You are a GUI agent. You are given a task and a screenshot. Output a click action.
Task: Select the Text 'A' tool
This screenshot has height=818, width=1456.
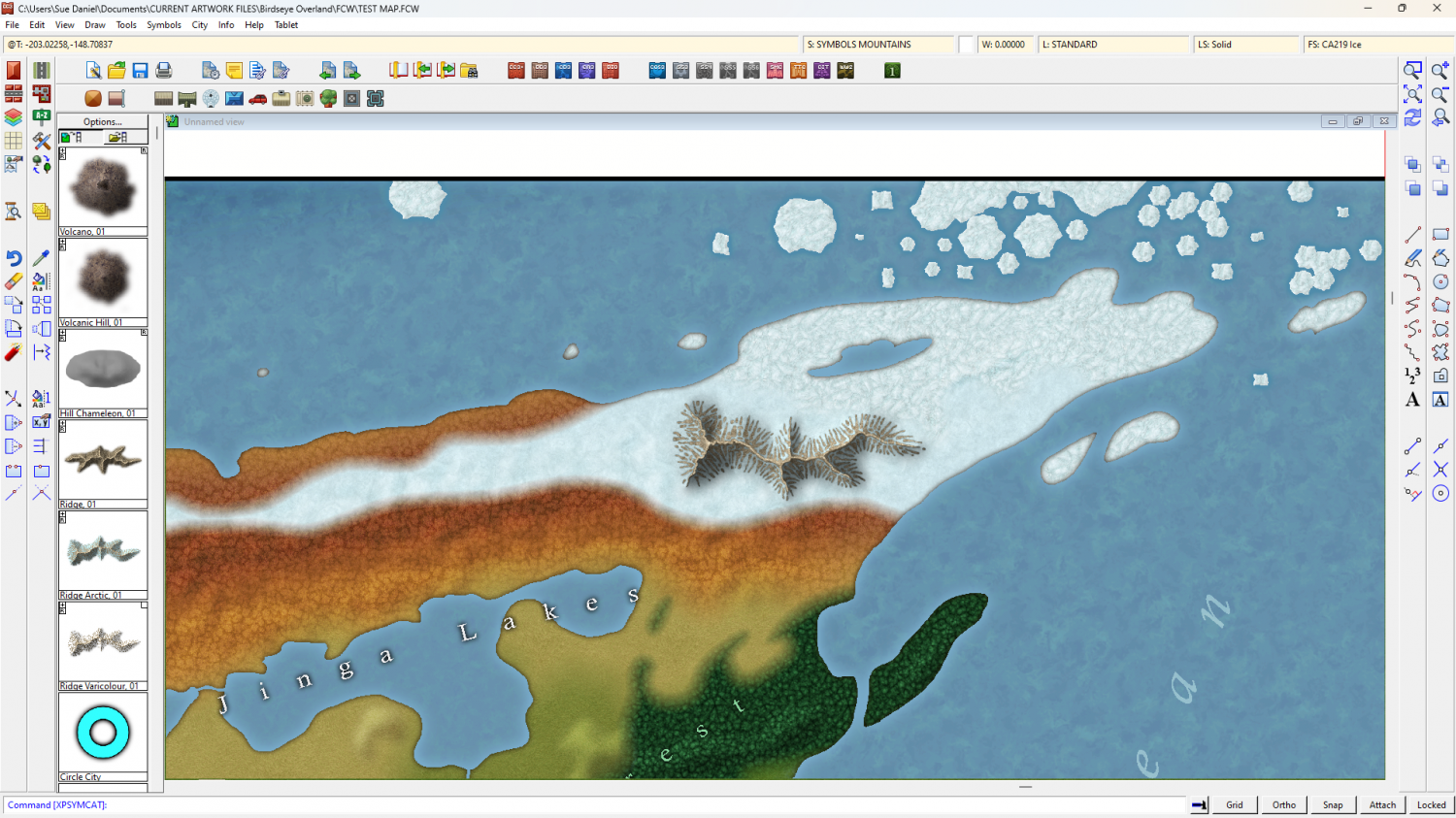[x=1412, y=400]
